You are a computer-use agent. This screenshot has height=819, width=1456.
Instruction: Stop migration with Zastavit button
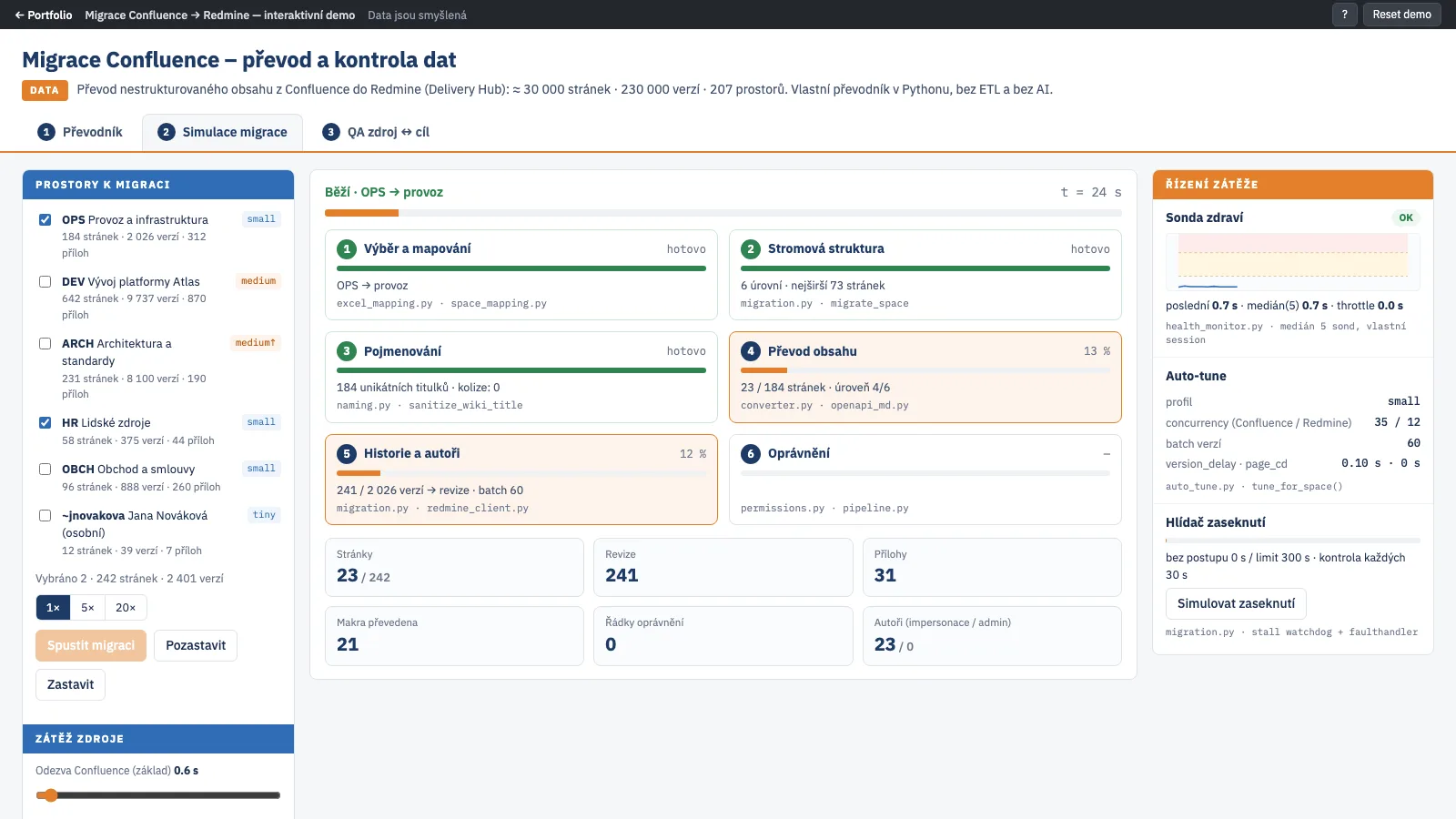[70, 684]
